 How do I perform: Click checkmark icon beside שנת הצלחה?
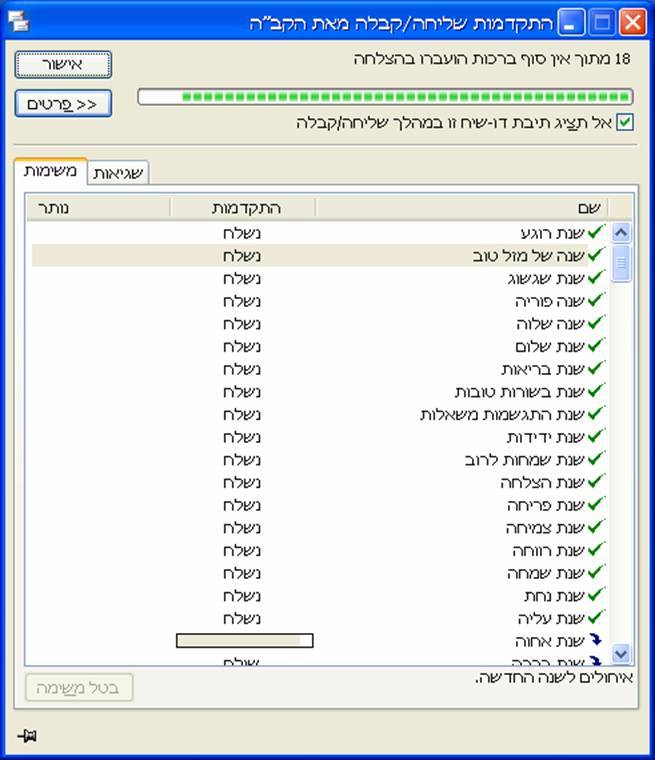pyautogui.click(x=596, y=482)
